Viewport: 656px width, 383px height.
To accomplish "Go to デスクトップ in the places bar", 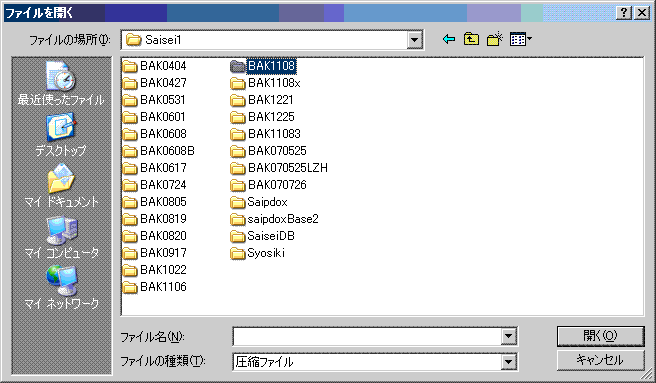I will point(61,134).
